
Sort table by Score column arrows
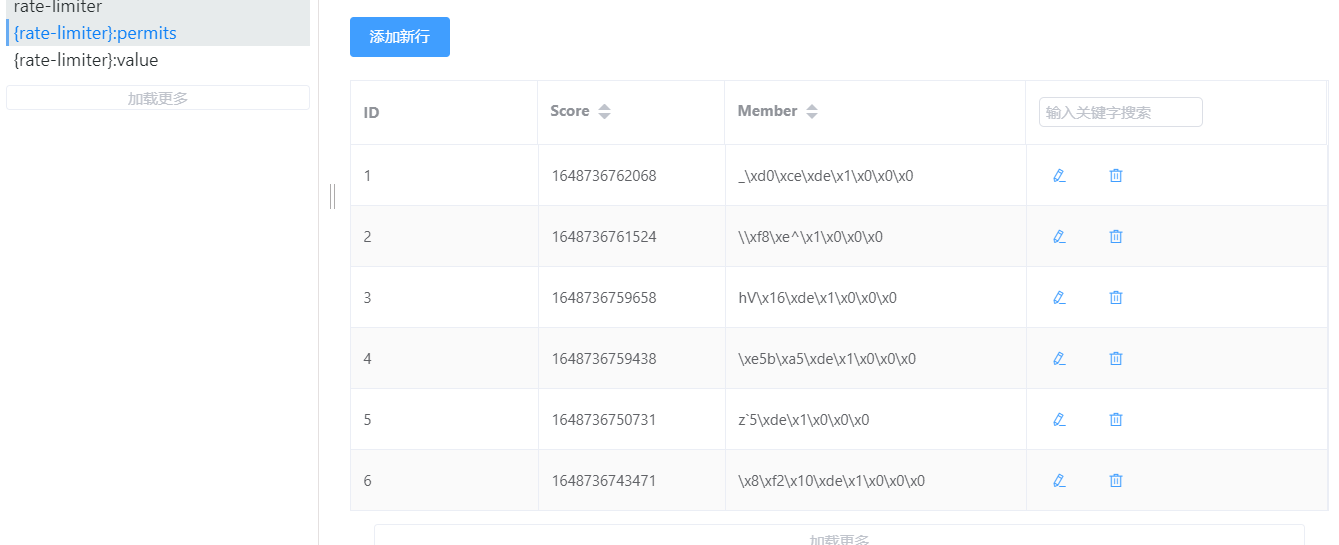click(604, 112)
